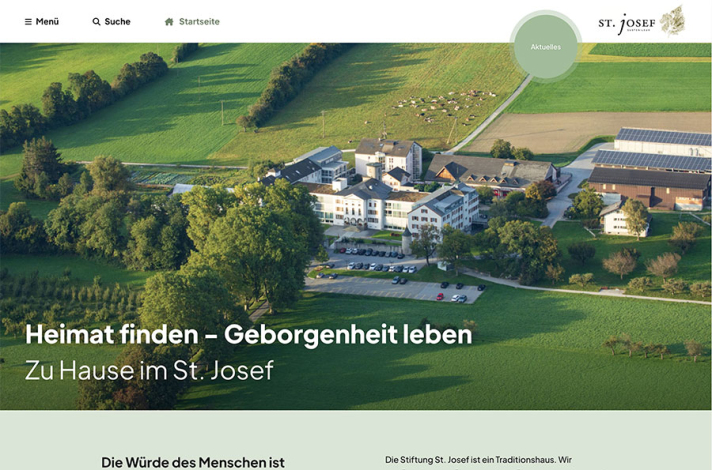
Task: Click the green house home icon
Action: coord(169,22)
